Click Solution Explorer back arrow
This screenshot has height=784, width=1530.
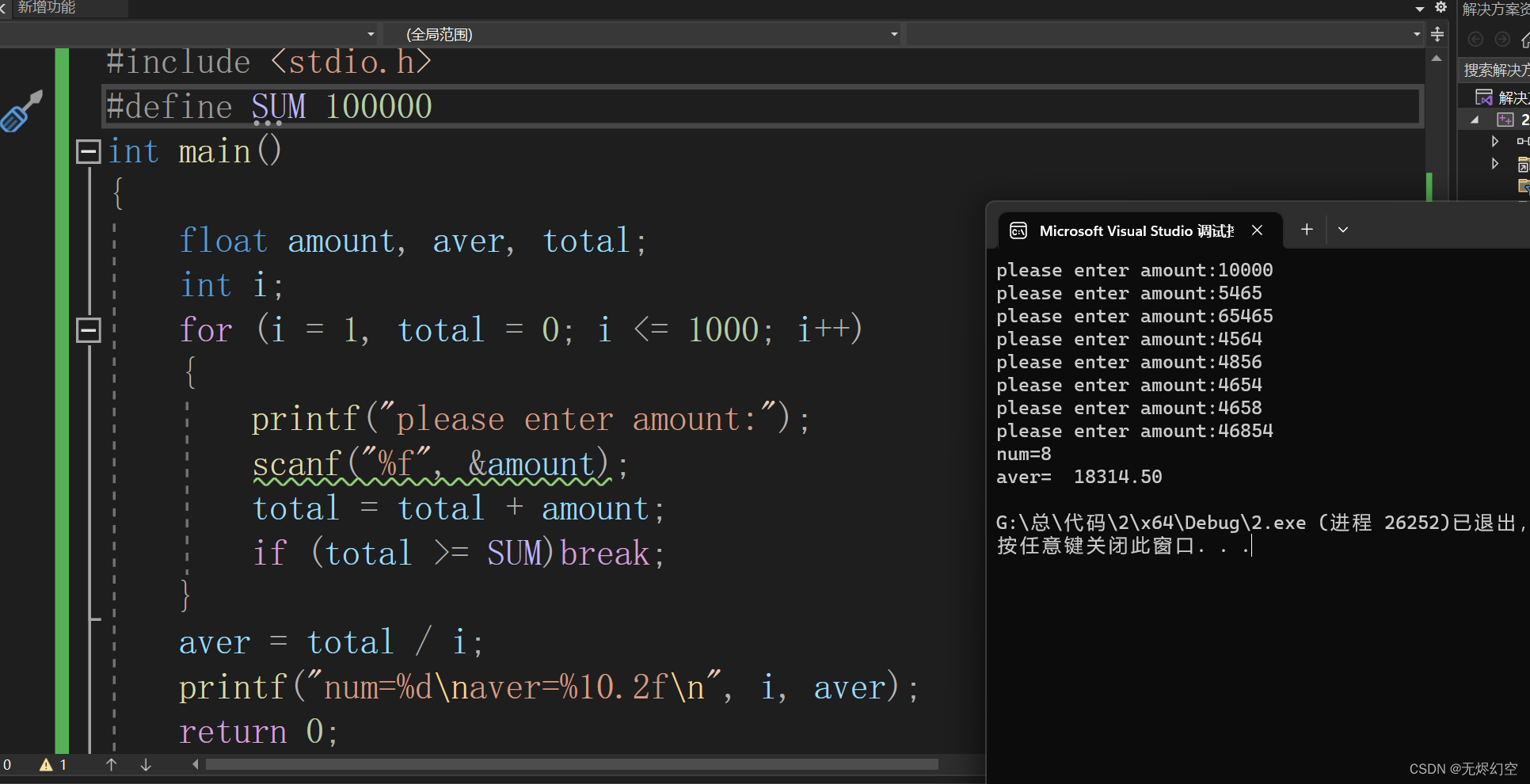[x=1475, y=40]
